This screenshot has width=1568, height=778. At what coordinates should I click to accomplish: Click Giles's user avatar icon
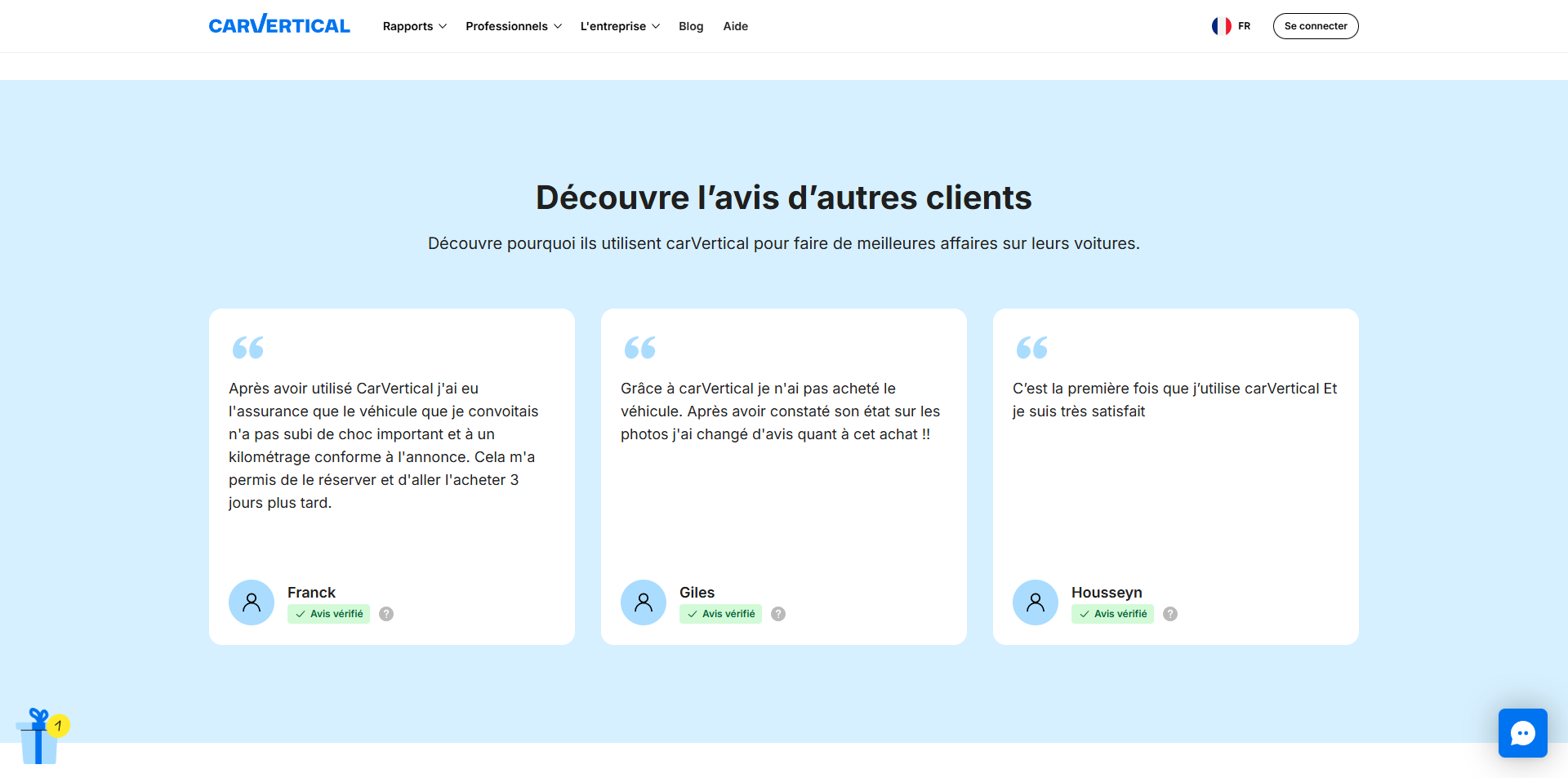pyautogui.click(x=644, y=602)
